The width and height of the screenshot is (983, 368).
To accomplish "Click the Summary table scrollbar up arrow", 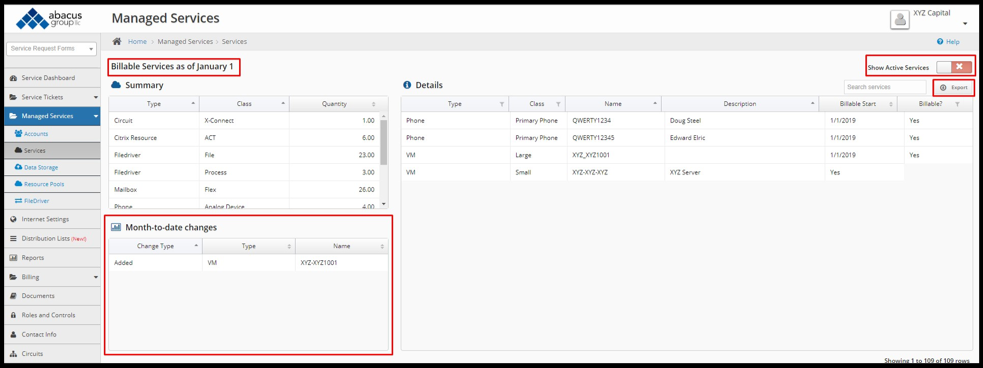I will [x=384, y=117].
